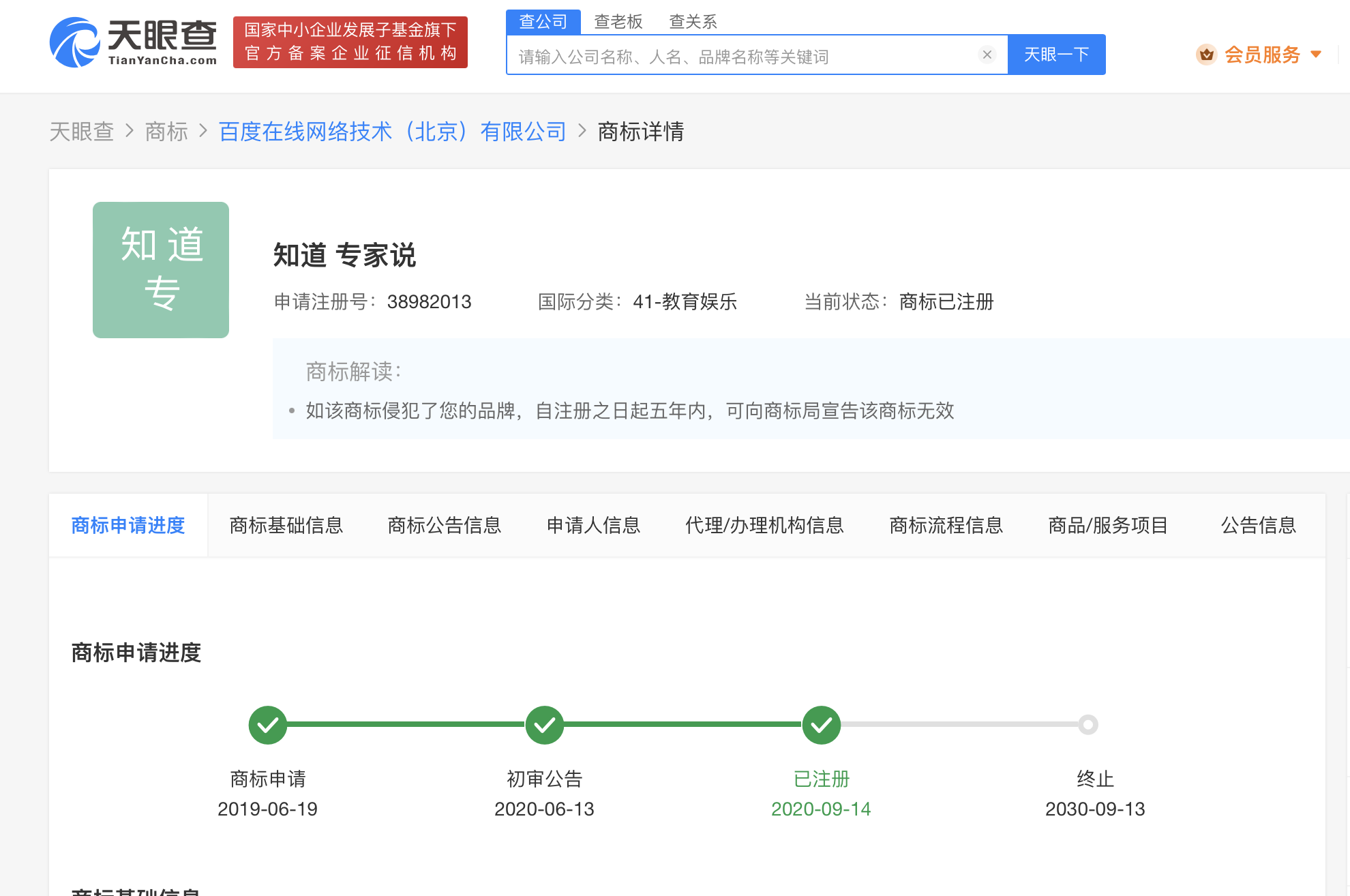
Task: Open the 百度在线网络技术 breadcrumb link
Action: pyautogui.click(x=392, y=132)
